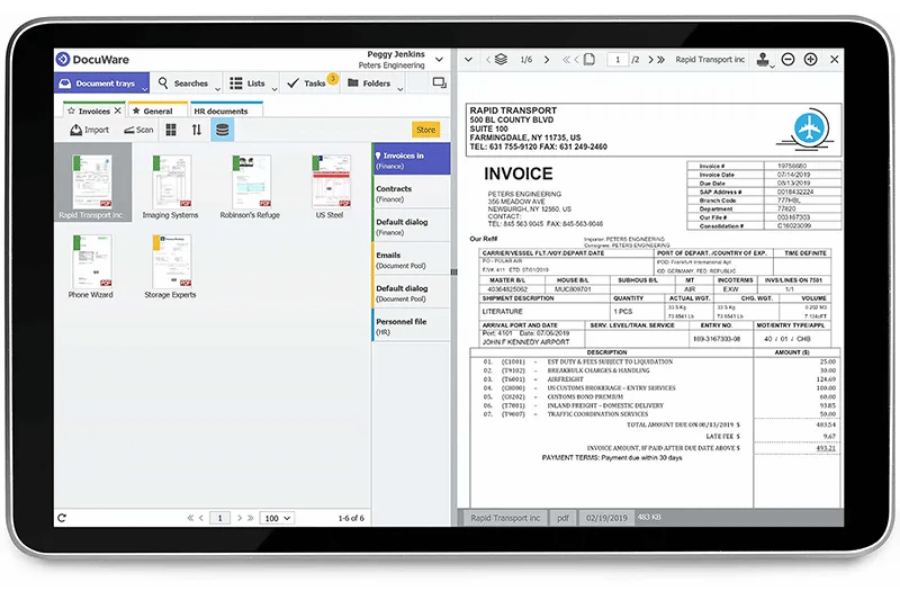Click the 02/19/2019 date label

(606, 518)
